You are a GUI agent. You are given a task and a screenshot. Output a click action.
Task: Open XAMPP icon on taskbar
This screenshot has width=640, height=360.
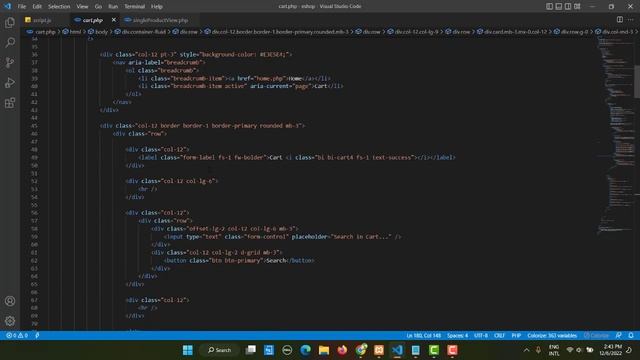[379, 350]
